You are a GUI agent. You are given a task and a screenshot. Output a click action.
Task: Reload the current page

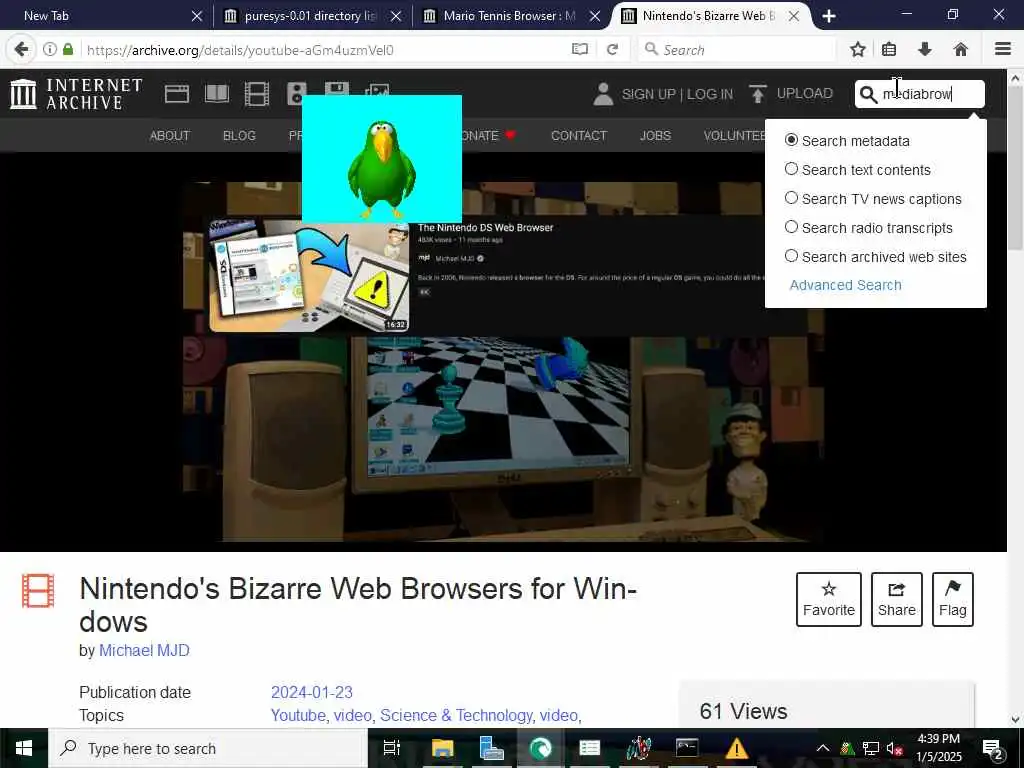tap(612, 49)
